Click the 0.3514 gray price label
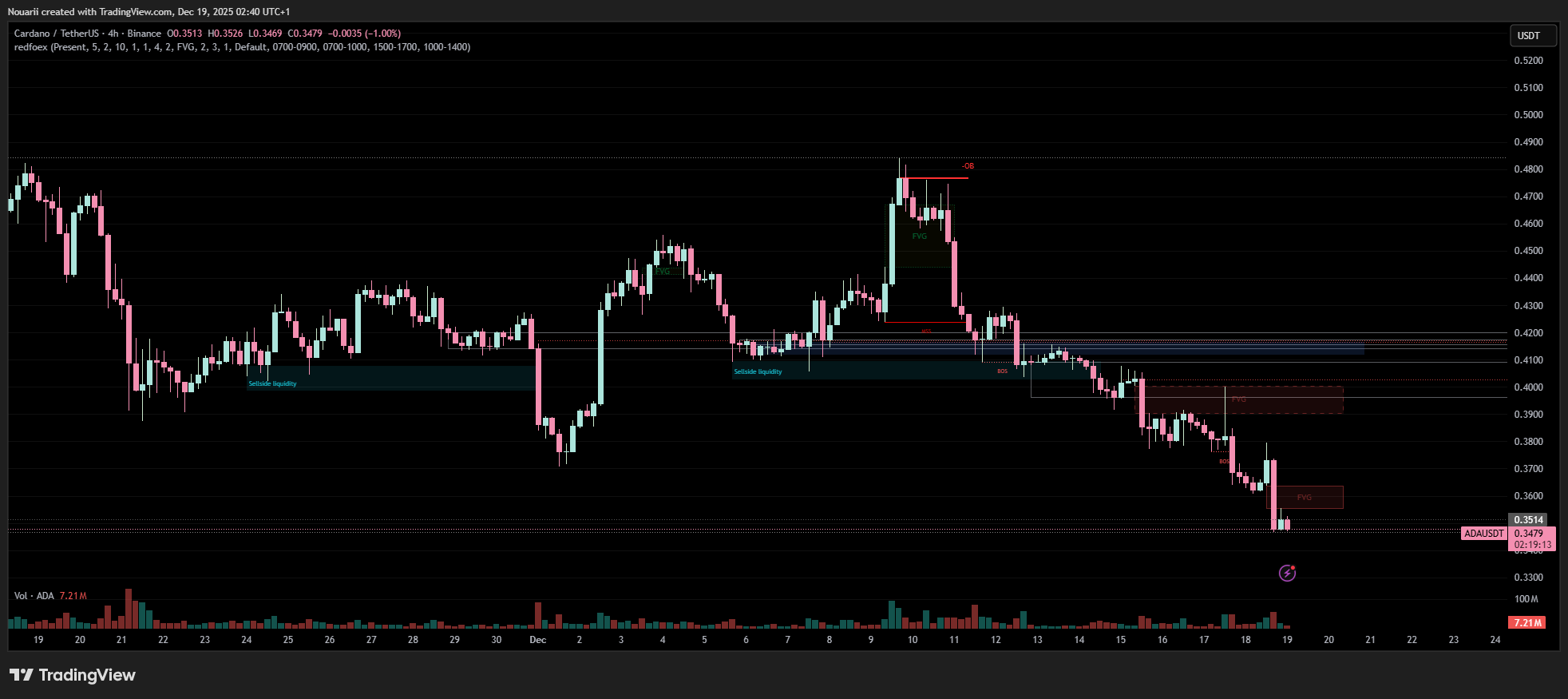1568x699 pixels. click(1529, 520)
